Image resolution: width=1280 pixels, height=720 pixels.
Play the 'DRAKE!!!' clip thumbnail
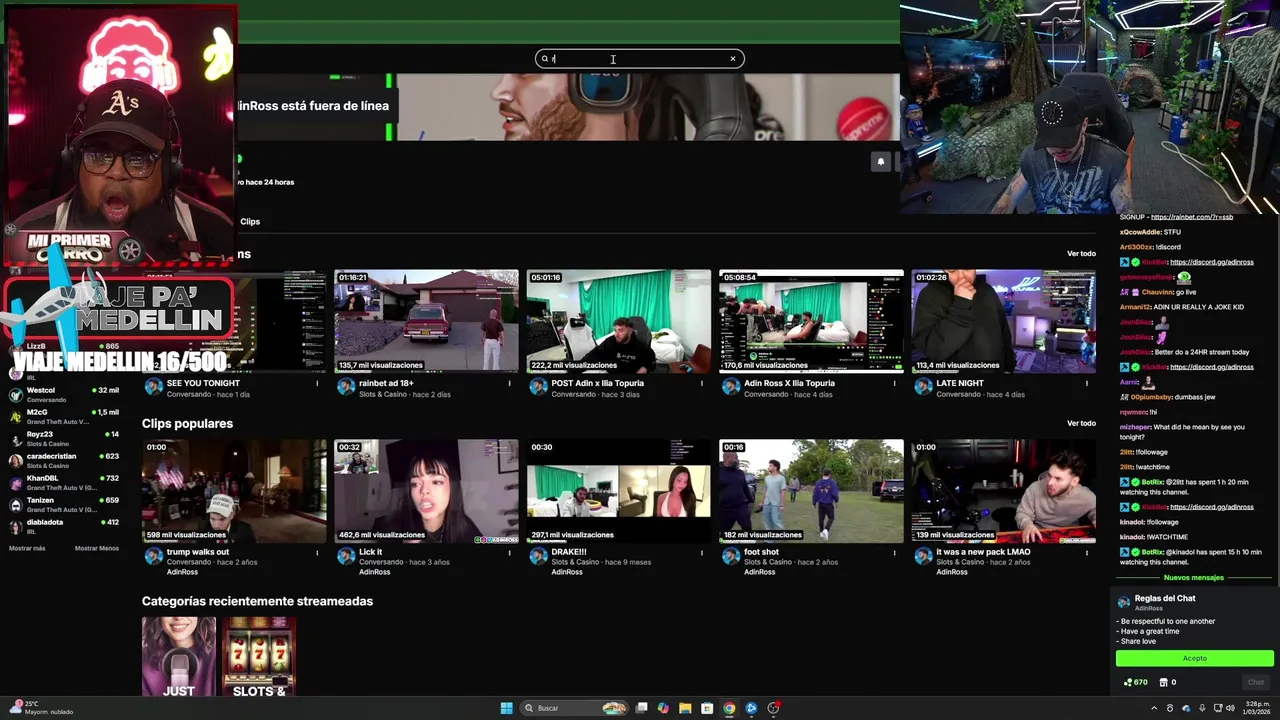[x=619, y=491]
